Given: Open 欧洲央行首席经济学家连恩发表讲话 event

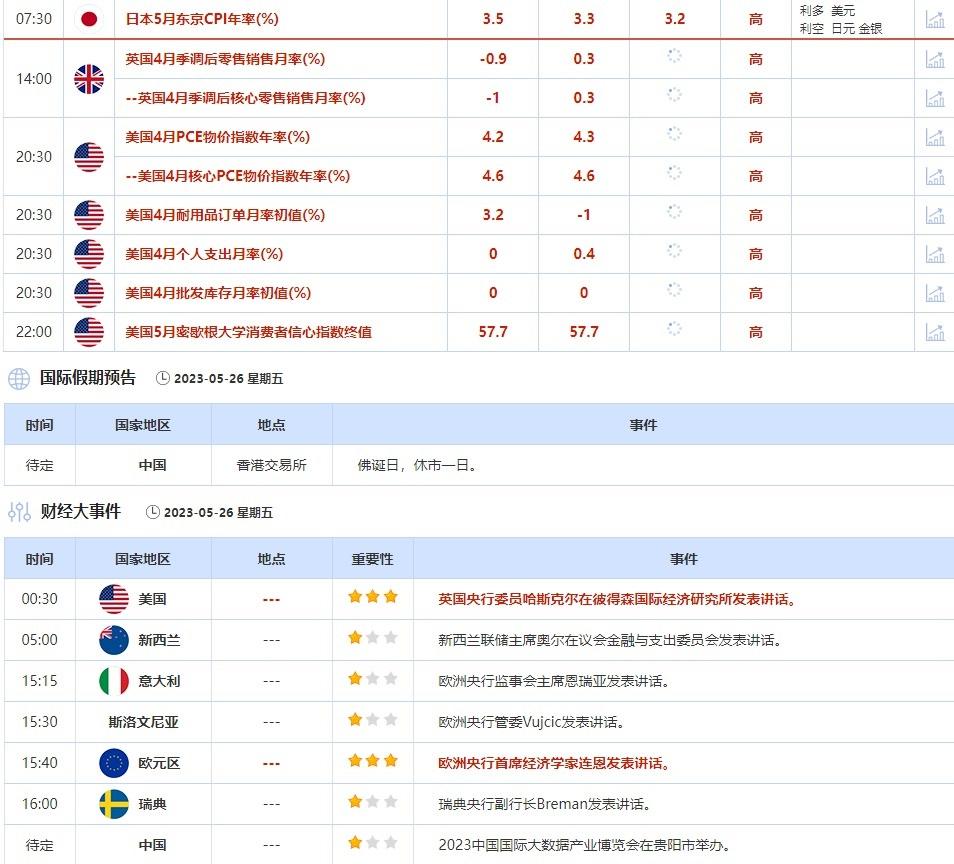Looking at the screenshot, I should [x=554, y=763].
